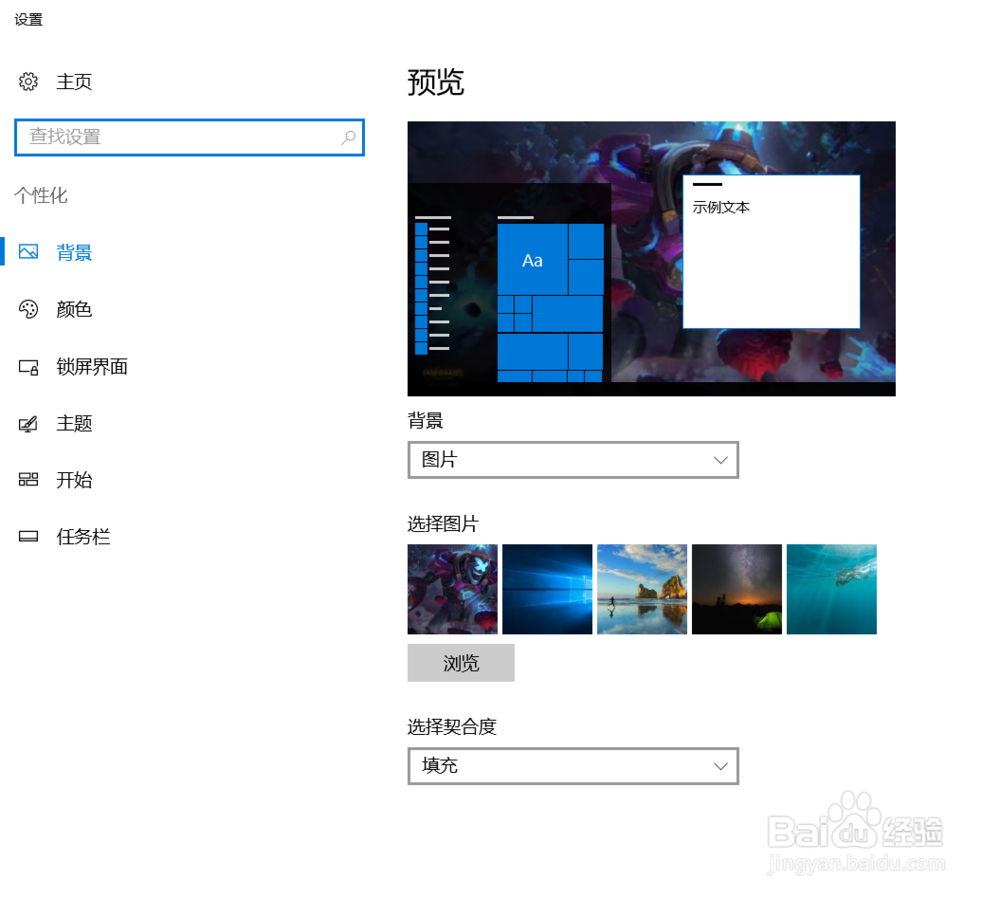Click the 示例文本 preview window

click(771, 251)
